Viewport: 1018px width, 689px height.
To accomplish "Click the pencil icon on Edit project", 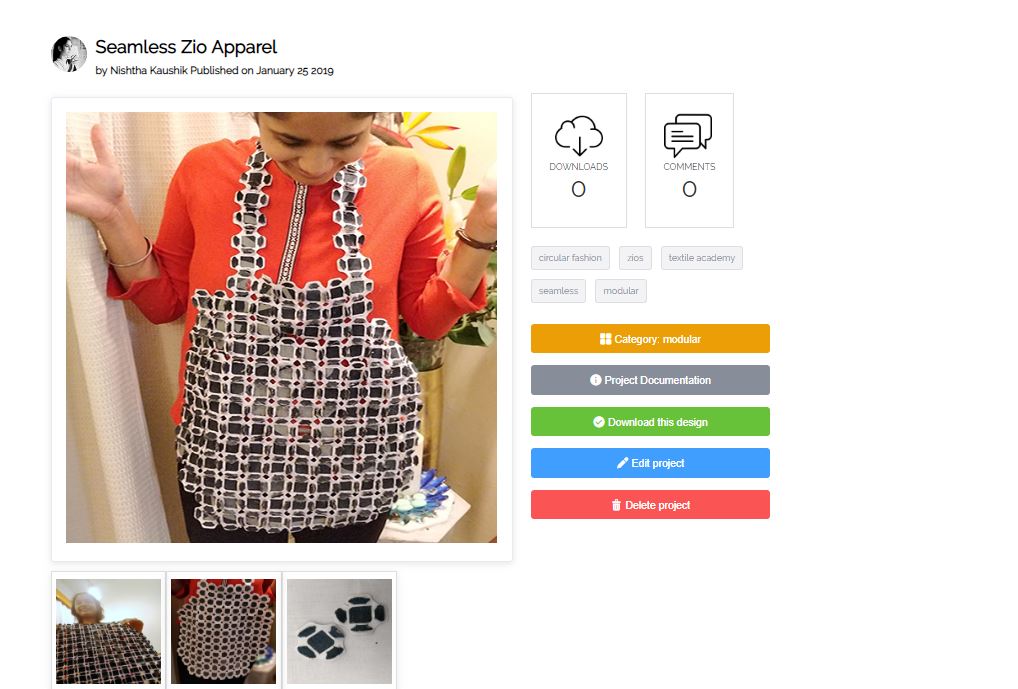I will [x=623, y=463].
